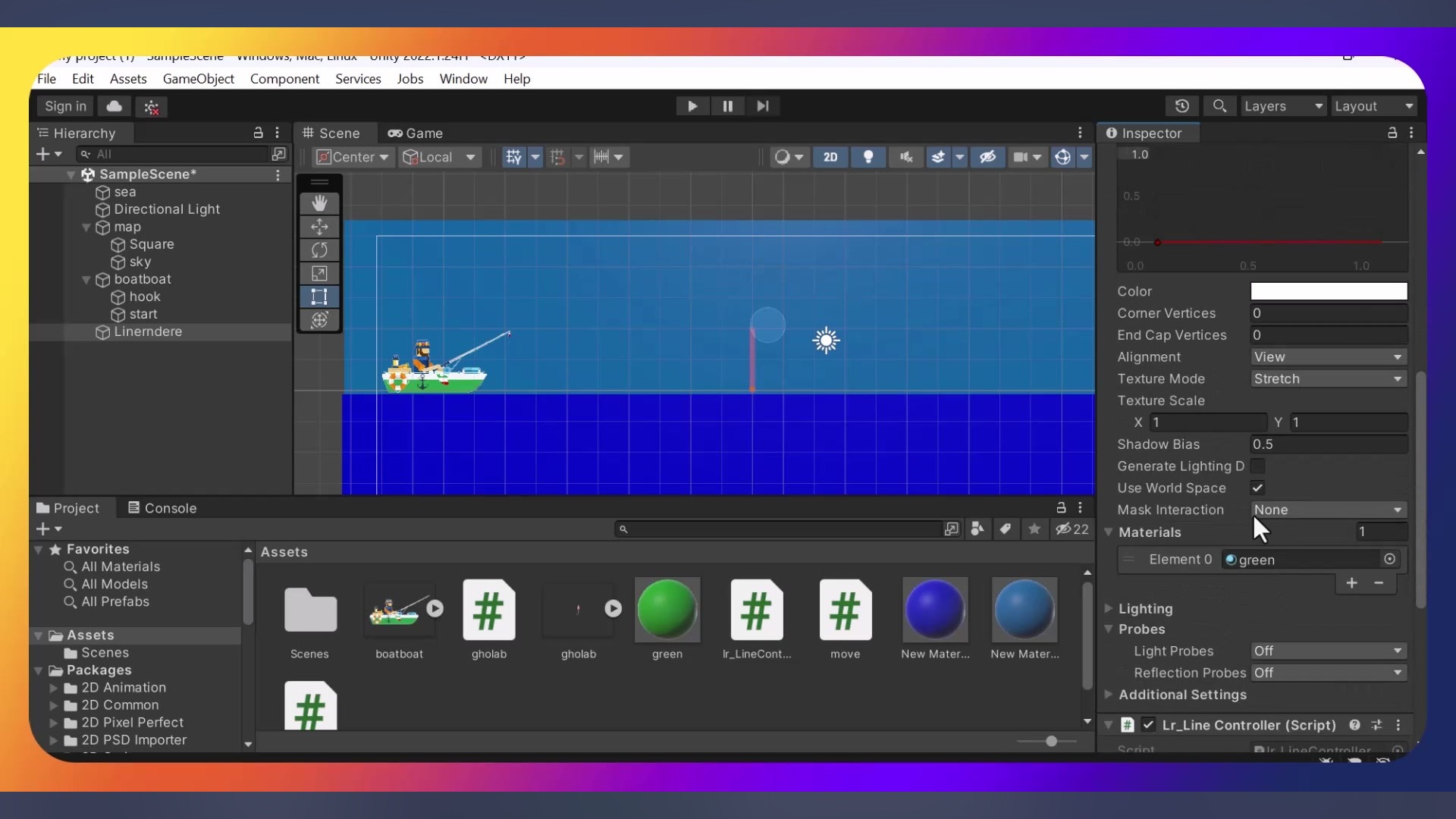Click the cloud services icon in the toolbar
The width and height of the screenshot is (1456, 819).
pyautogui.click(x=114, y=106)
